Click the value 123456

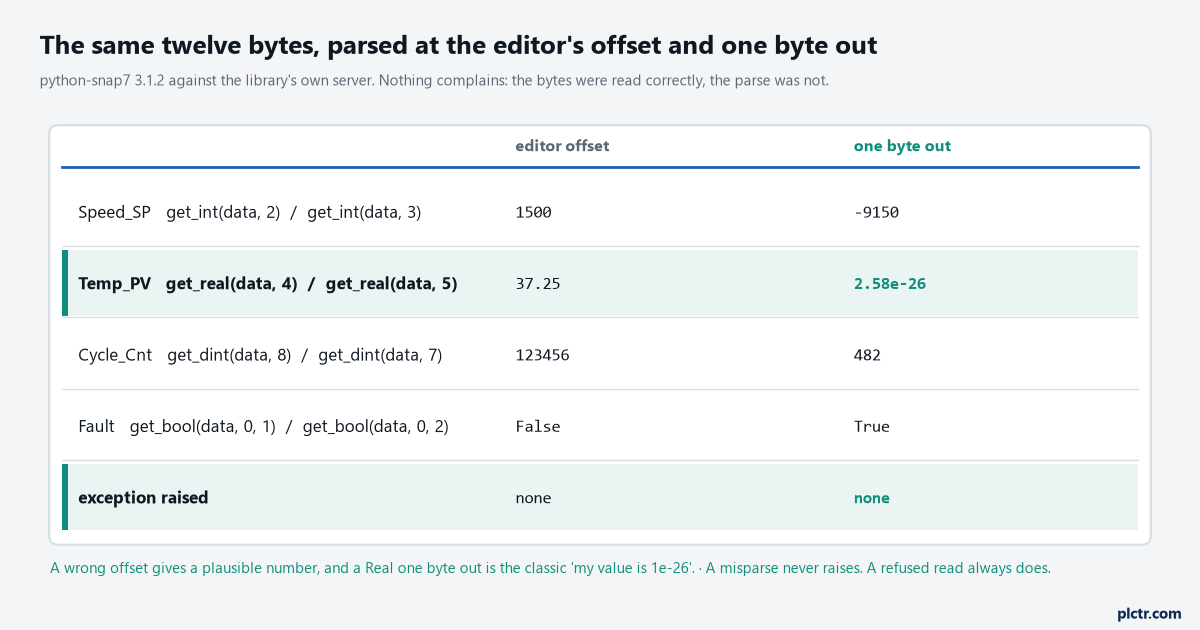542,355
